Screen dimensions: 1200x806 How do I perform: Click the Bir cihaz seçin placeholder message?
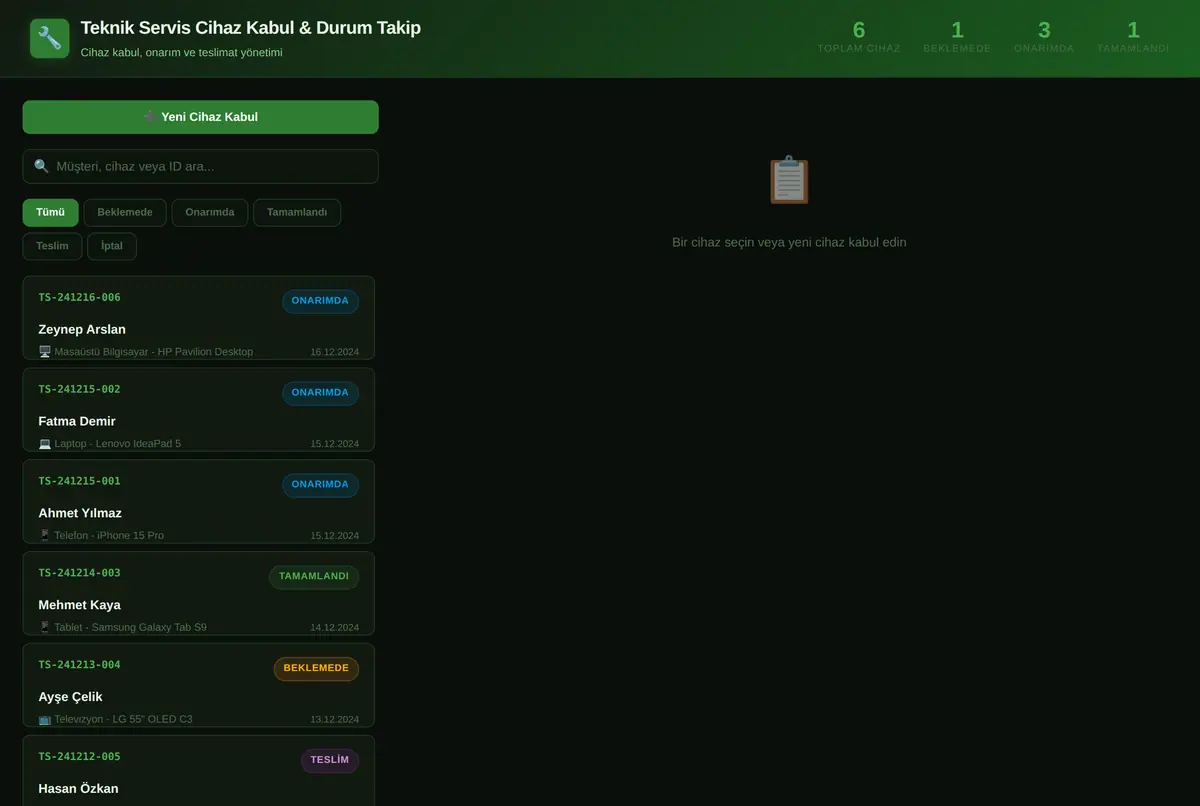(789, 242)
